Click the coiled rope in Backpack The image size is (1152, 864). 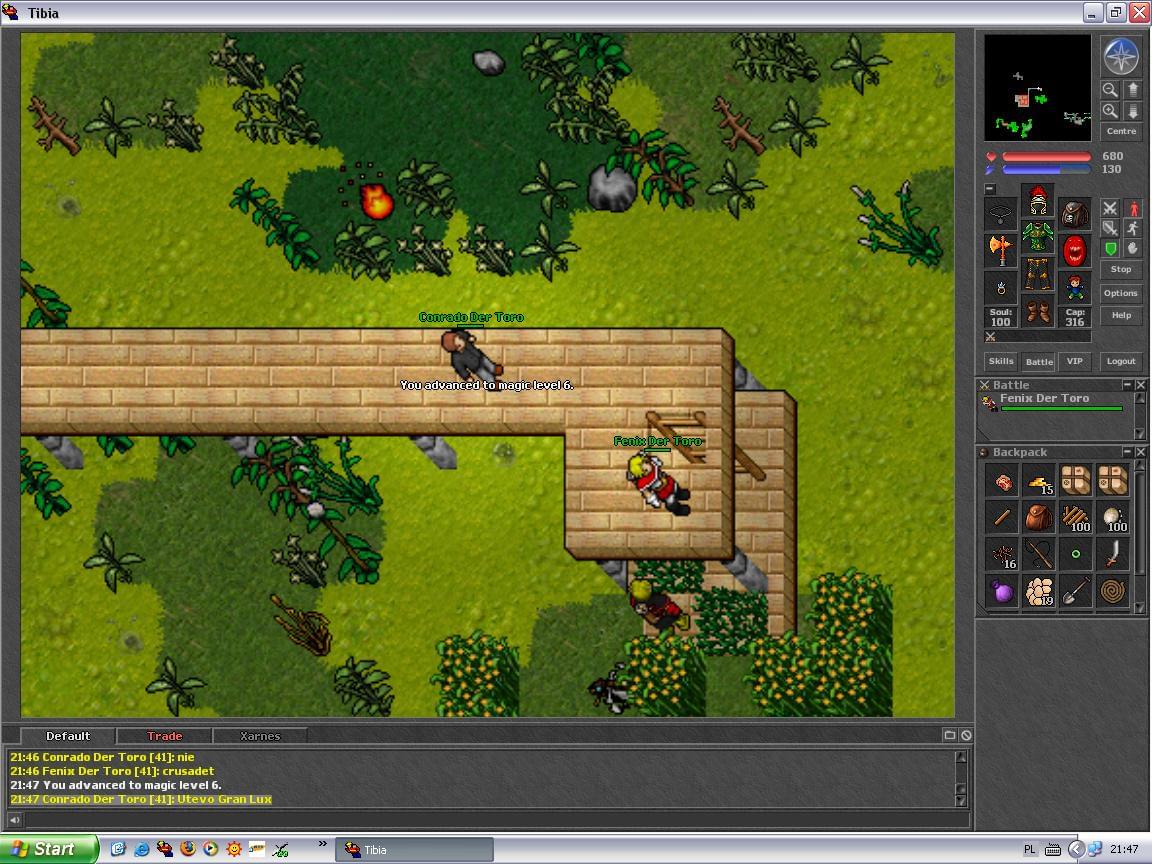pyautogui.click(x=1112, y=591)
